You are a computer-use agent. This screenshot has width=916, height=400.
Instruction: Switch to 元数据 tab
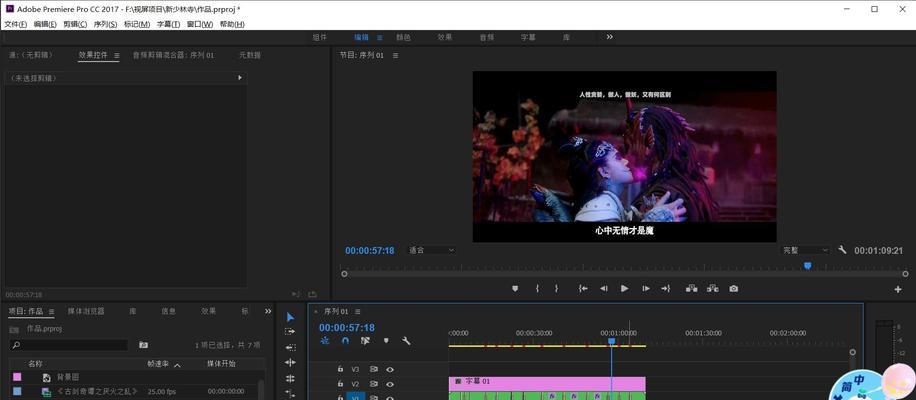point(250,55)
